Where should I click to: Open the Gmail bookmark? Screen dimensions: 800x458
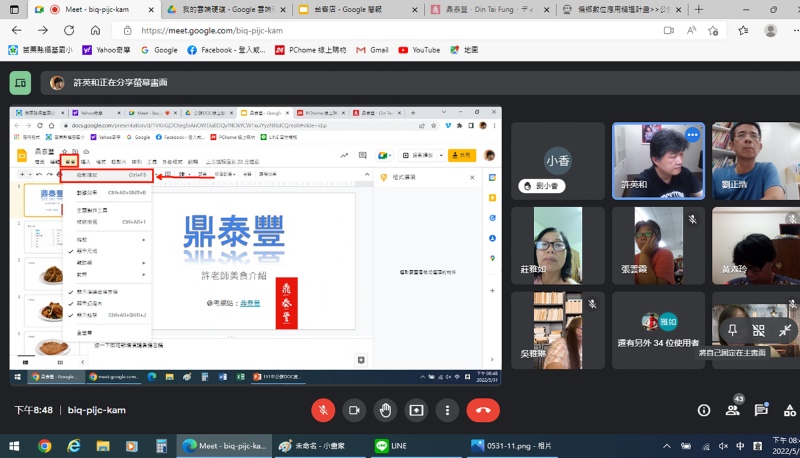(x=372, y=50)
